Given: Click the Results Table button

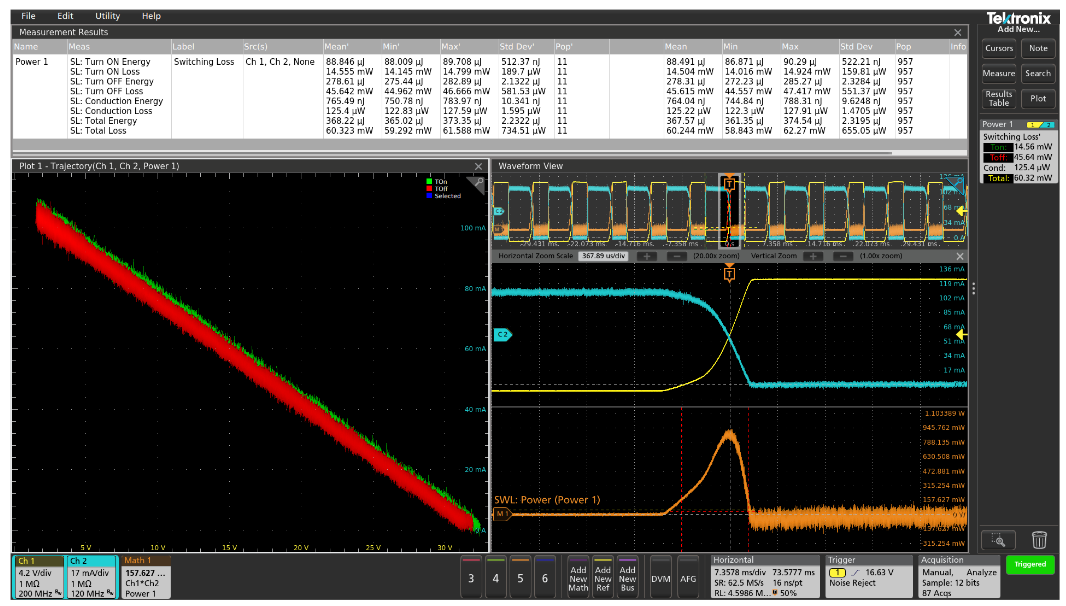Looking at the screenshot, I should click(998, 98).
